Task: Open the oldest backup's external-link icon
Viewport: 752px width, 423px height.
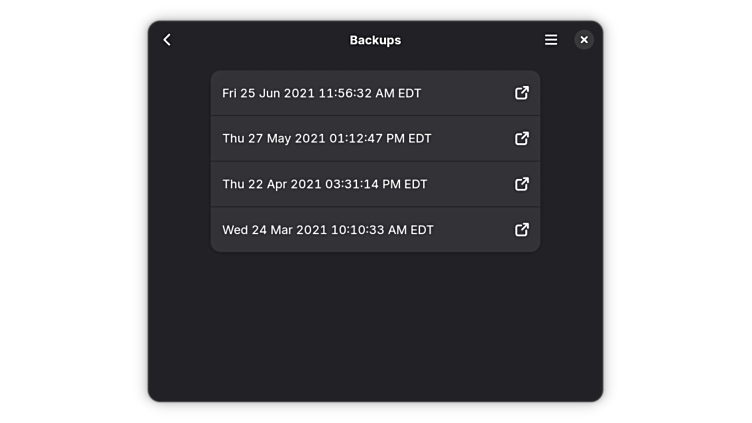Action: pos(521,230)
